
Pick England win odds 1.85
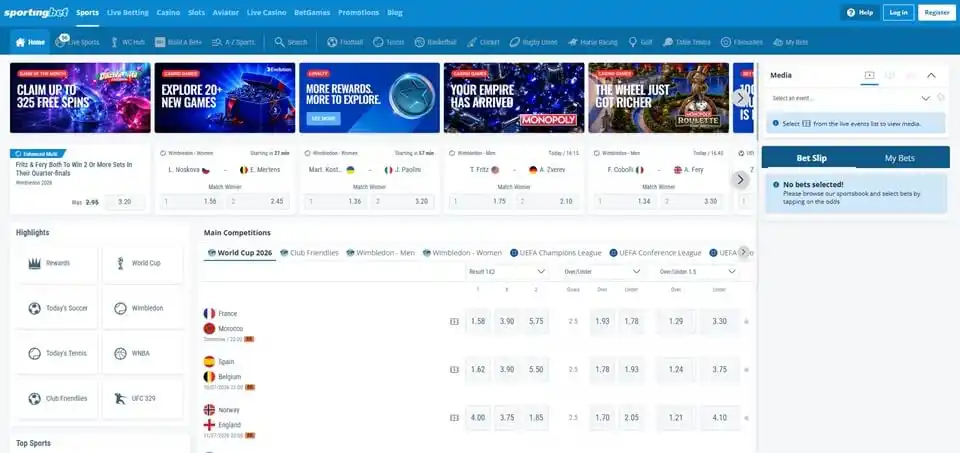point(536,418)
